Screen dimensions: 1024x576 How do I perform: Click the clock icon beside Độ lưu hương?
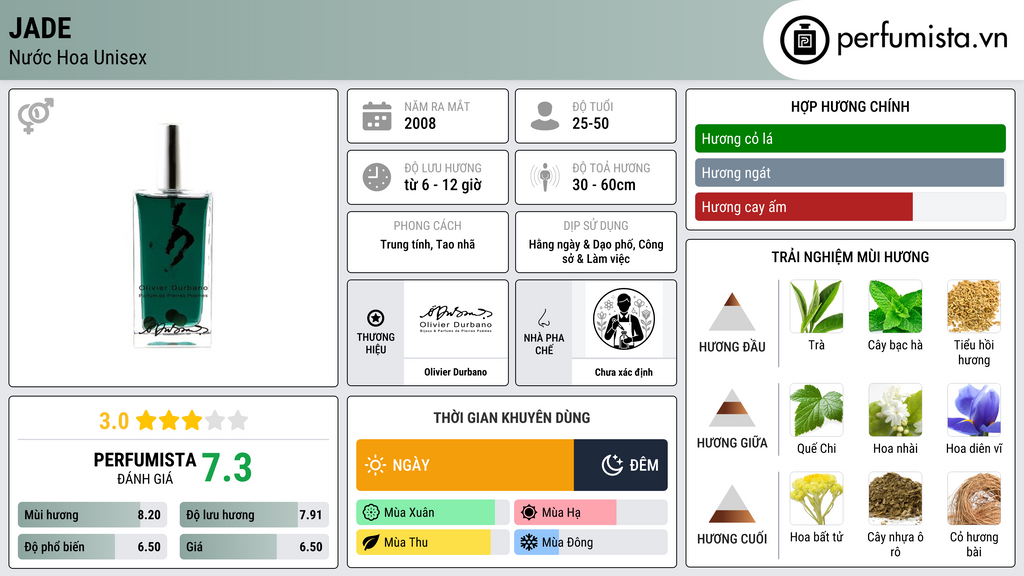377,177
